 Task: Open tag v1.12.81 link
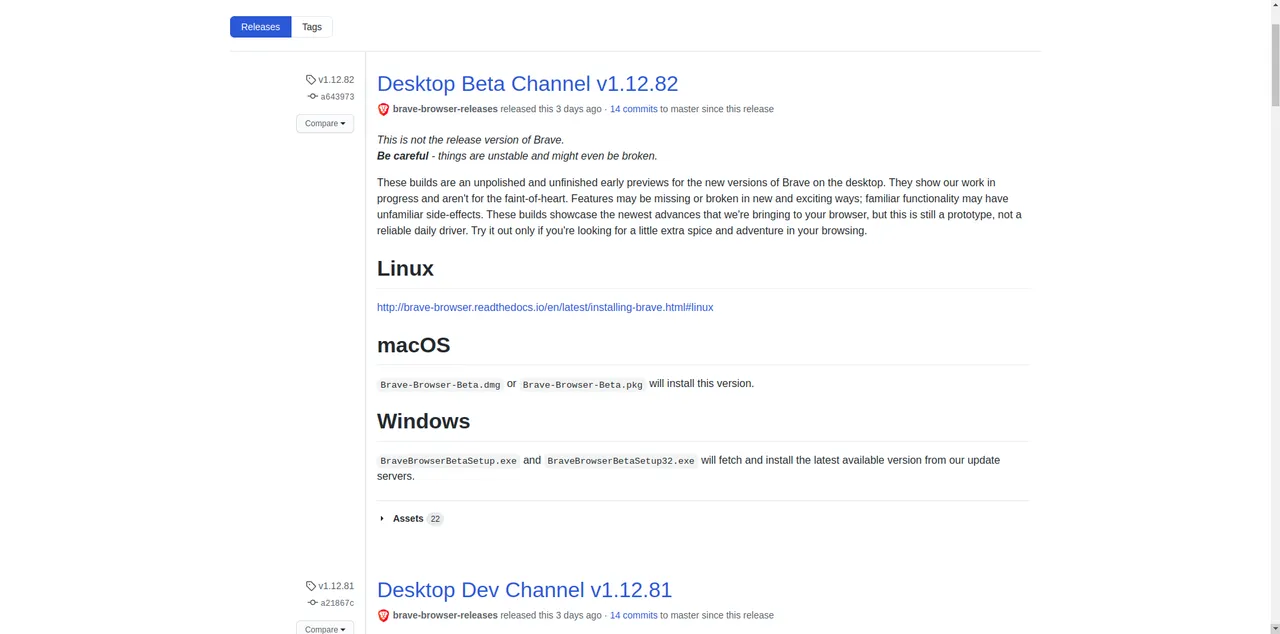click(x=336, y=586)
